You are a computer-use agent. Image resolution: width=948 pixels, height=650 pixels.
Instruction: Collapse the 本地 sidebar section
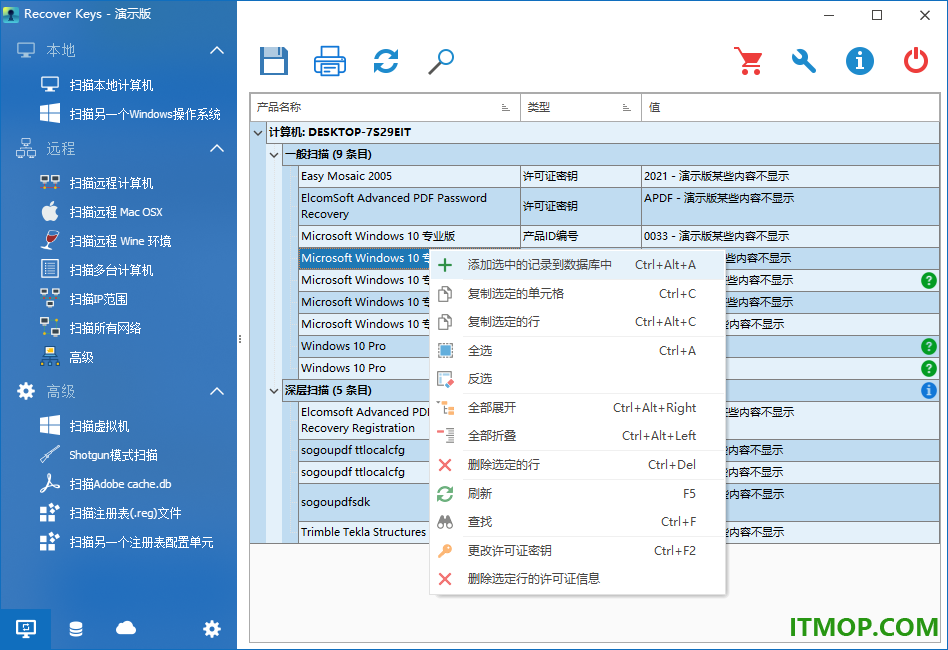(216, 50)
